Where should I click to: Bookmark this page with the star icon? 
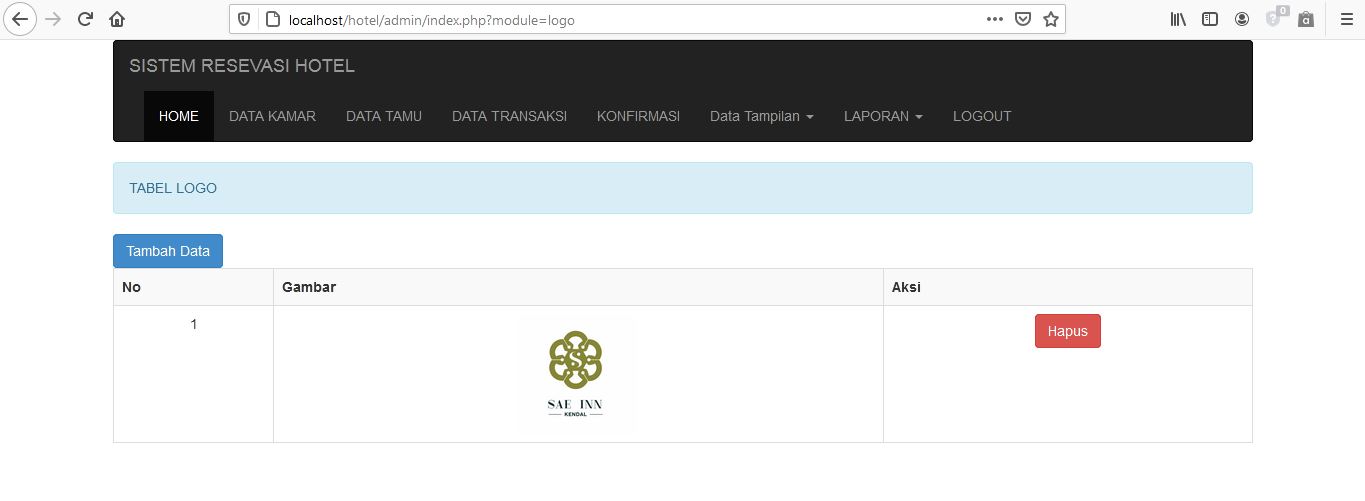[x=1051, y=19]
